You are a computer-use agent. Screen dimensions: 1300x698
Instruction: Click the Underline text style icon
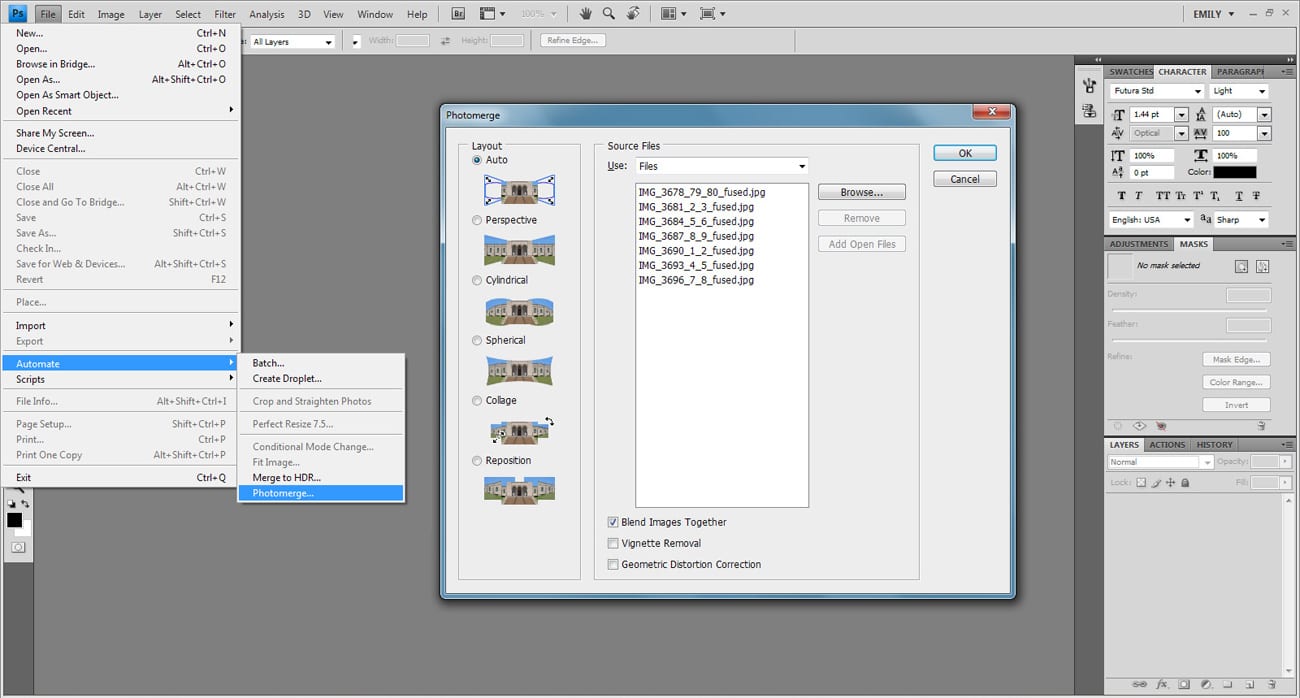[1237, 196]
